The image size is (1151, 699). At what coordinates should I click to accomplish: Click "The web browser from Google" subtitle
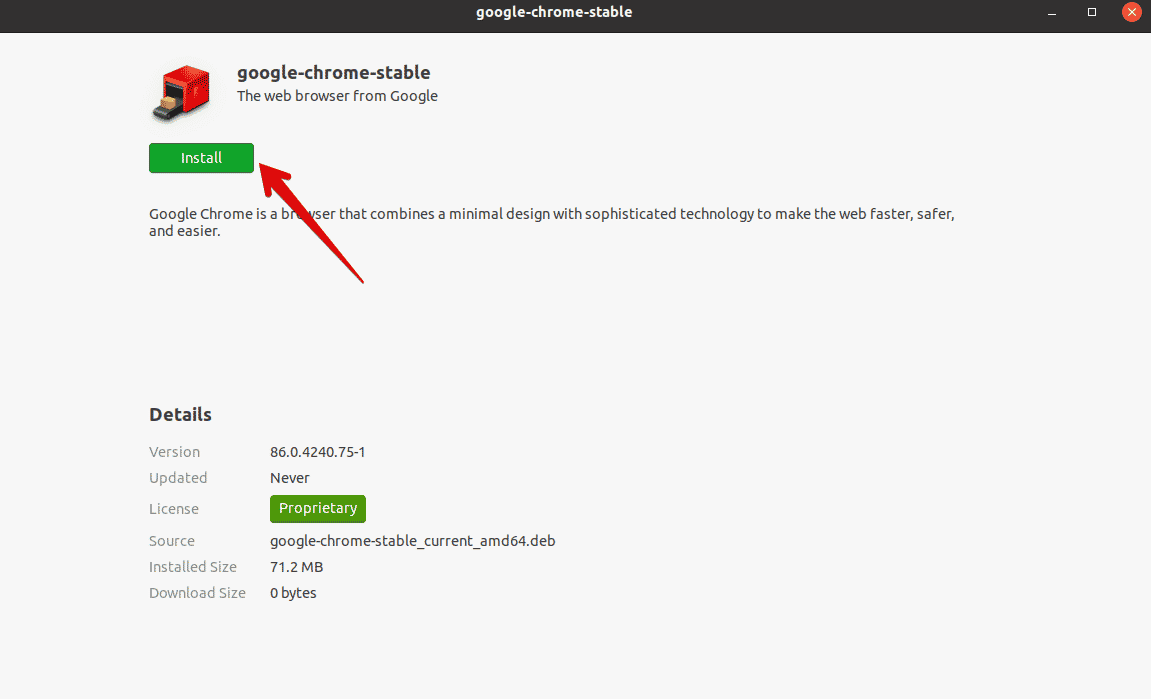(337, 96)
